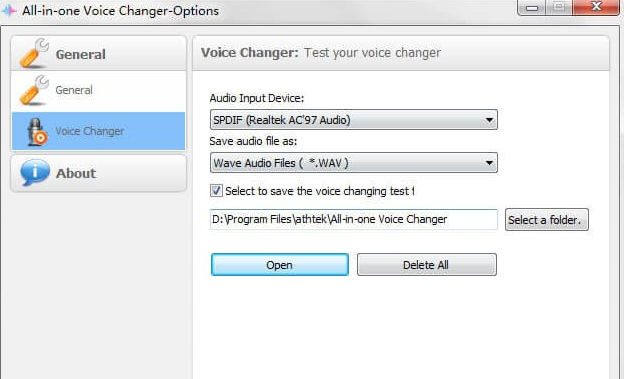Select the General sub-item in sidebar
This screenshot has height=379, width=624.
pos(99,91)
